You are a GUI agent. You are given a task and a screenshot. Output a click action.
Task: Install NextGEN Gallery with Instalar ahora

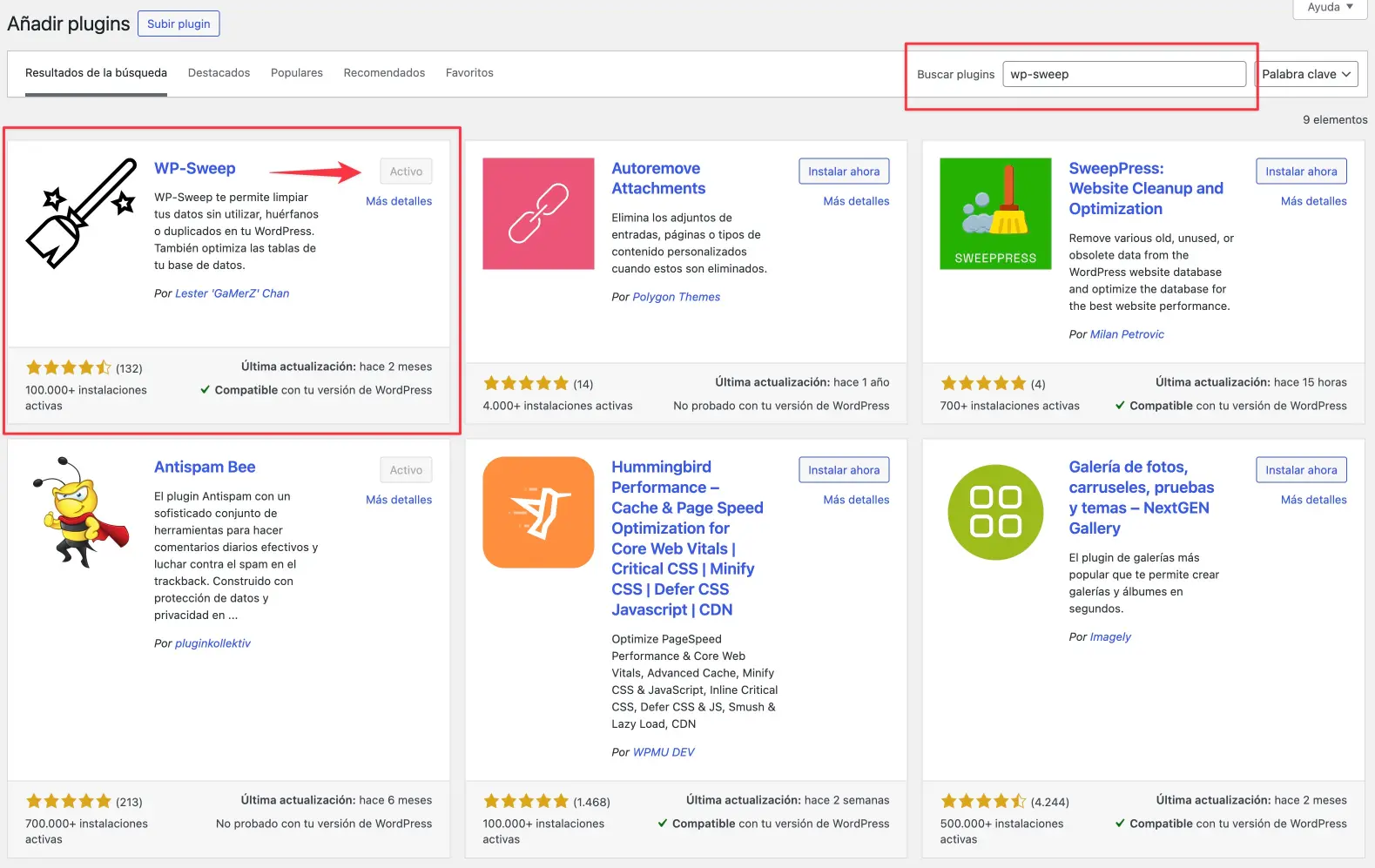[1301, 470]
